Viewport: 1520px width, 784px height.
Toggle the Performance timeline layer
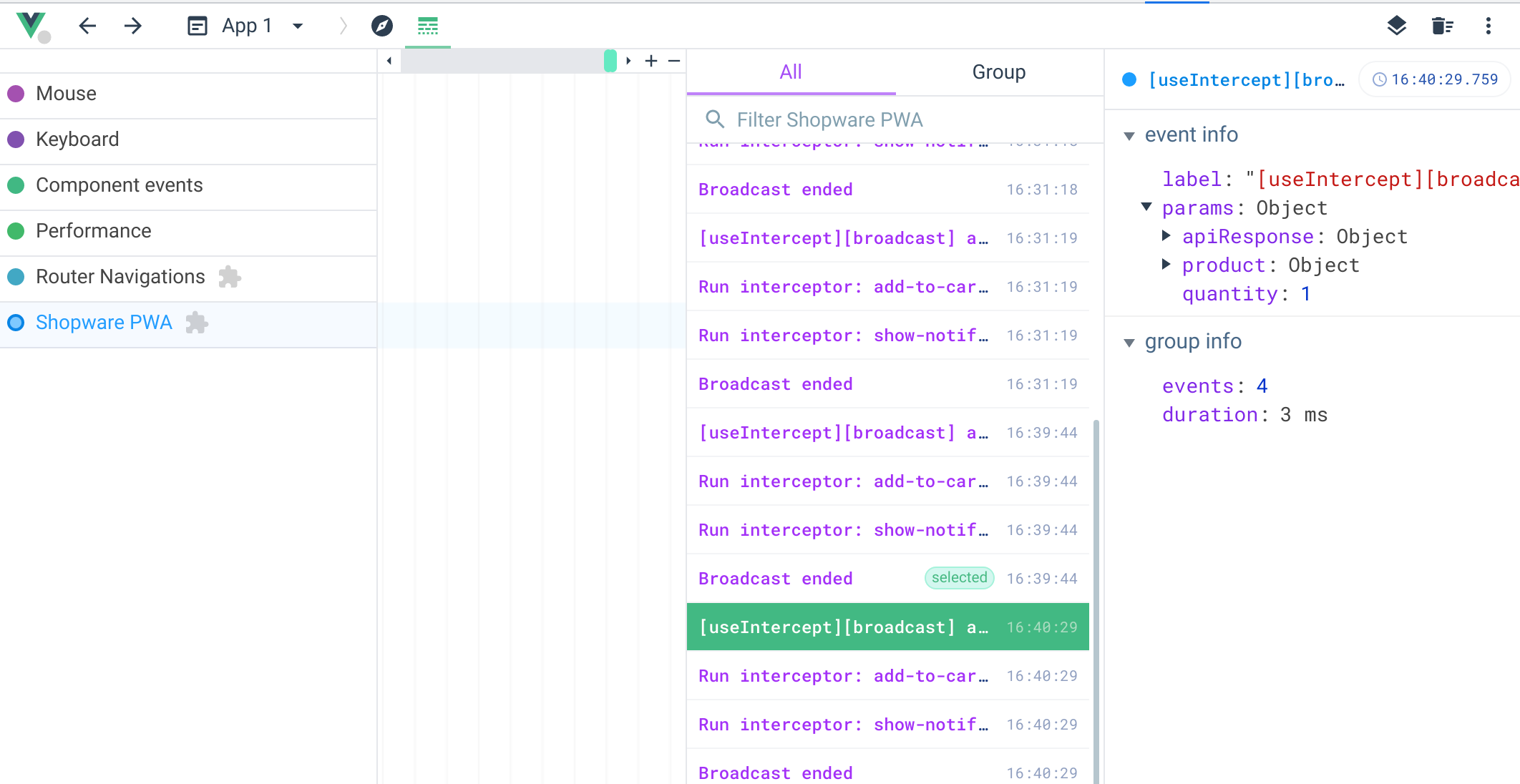93,230
